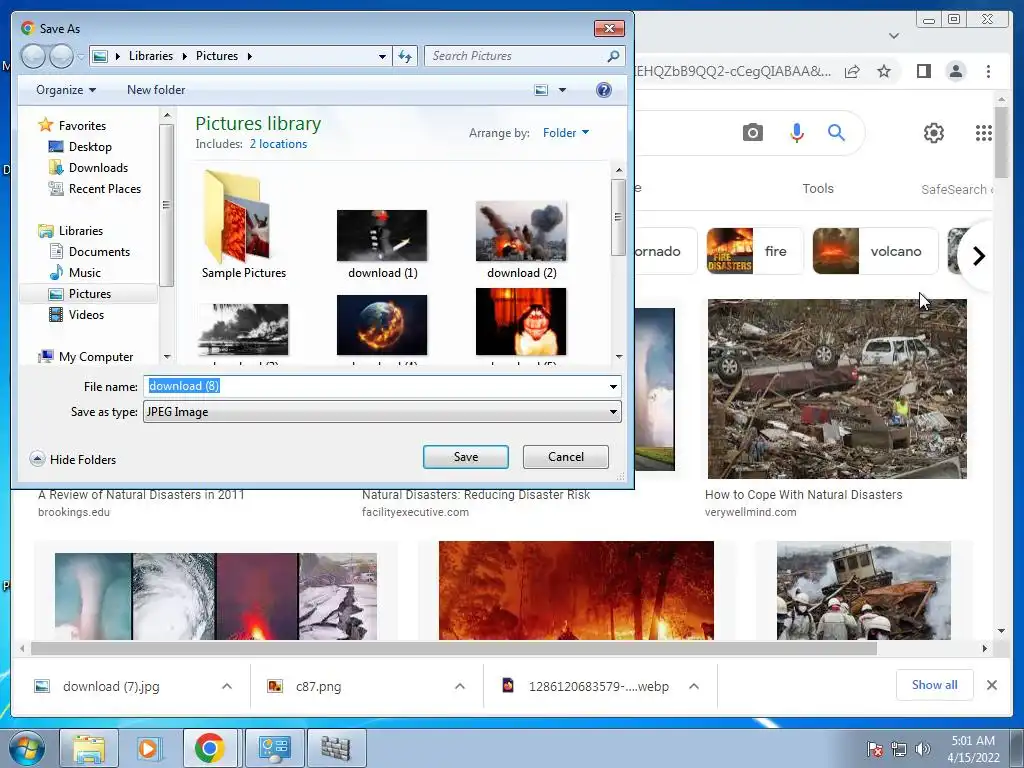The width and height of the screenshot is (1024, 768).
Task: Select the volcano suggestion chip
Action: (874, 251)
